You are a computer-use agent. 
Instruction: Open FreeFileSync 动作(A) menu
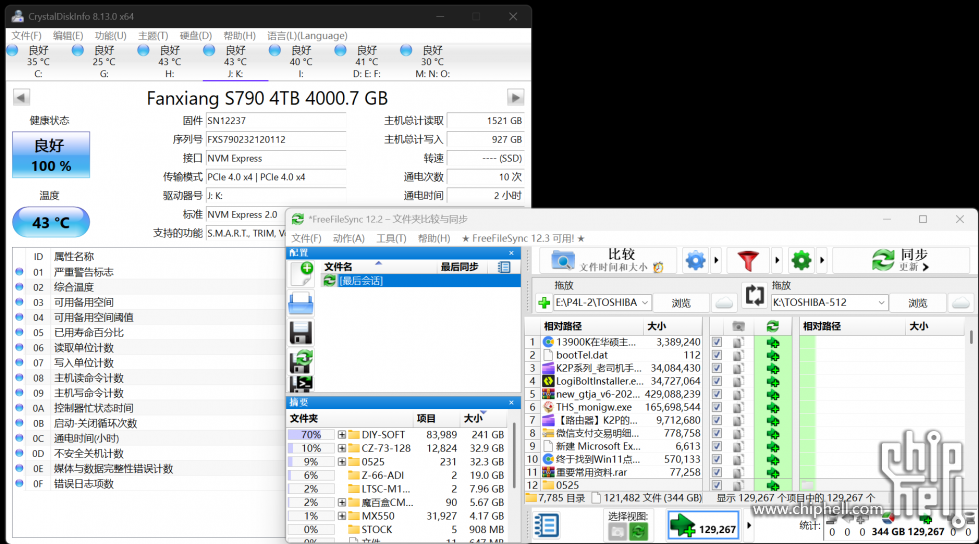(x=348, y=238)
